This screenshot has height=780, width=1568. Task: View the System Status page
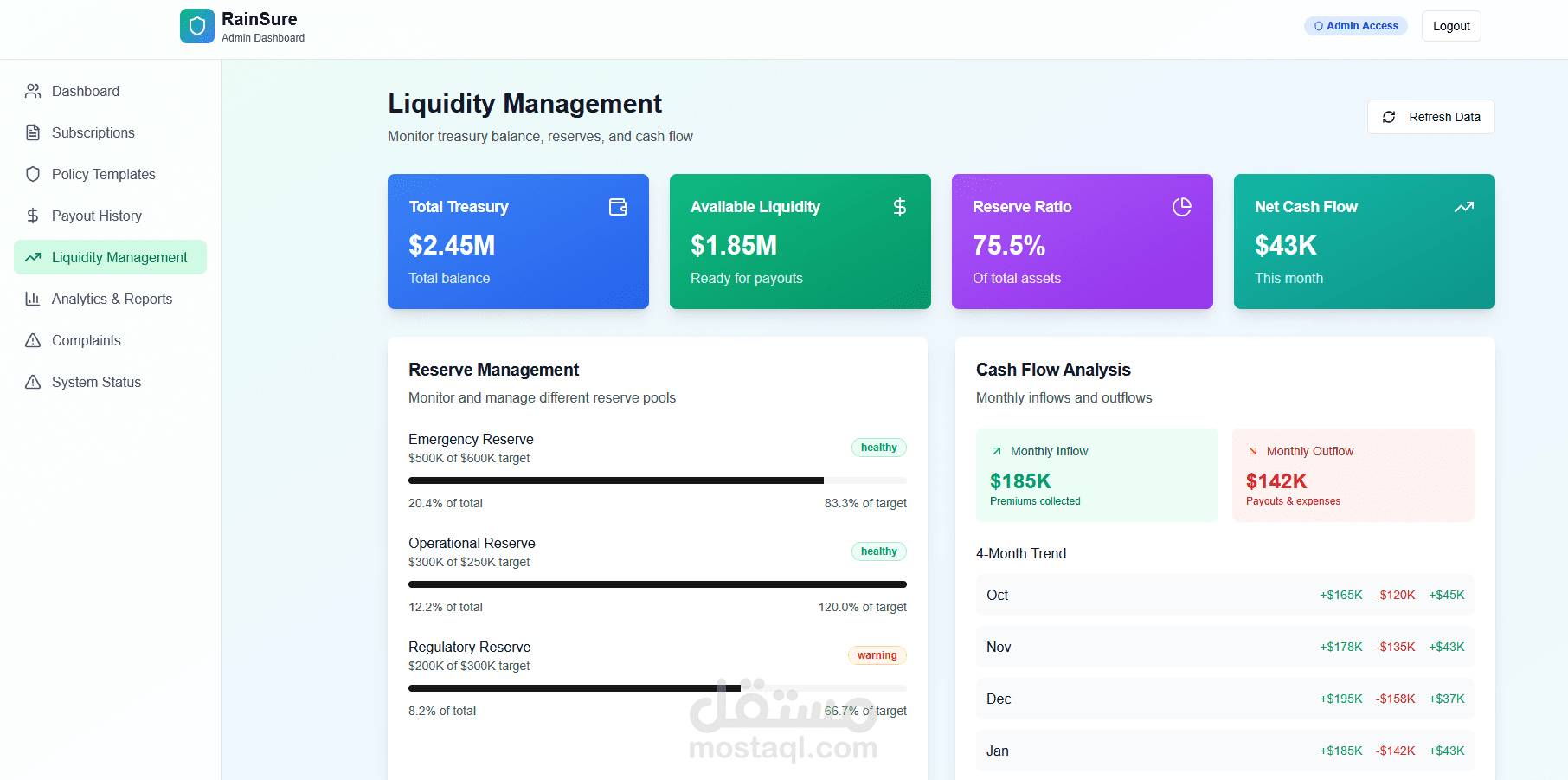(110, 382)
